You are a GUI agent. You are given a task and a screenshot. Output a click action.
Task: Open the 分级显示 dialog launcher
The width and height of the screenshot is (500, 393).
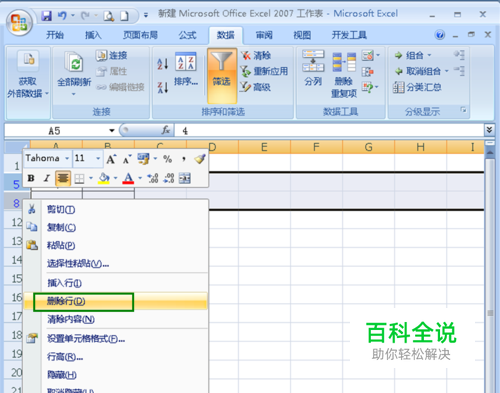pos(463,110)
